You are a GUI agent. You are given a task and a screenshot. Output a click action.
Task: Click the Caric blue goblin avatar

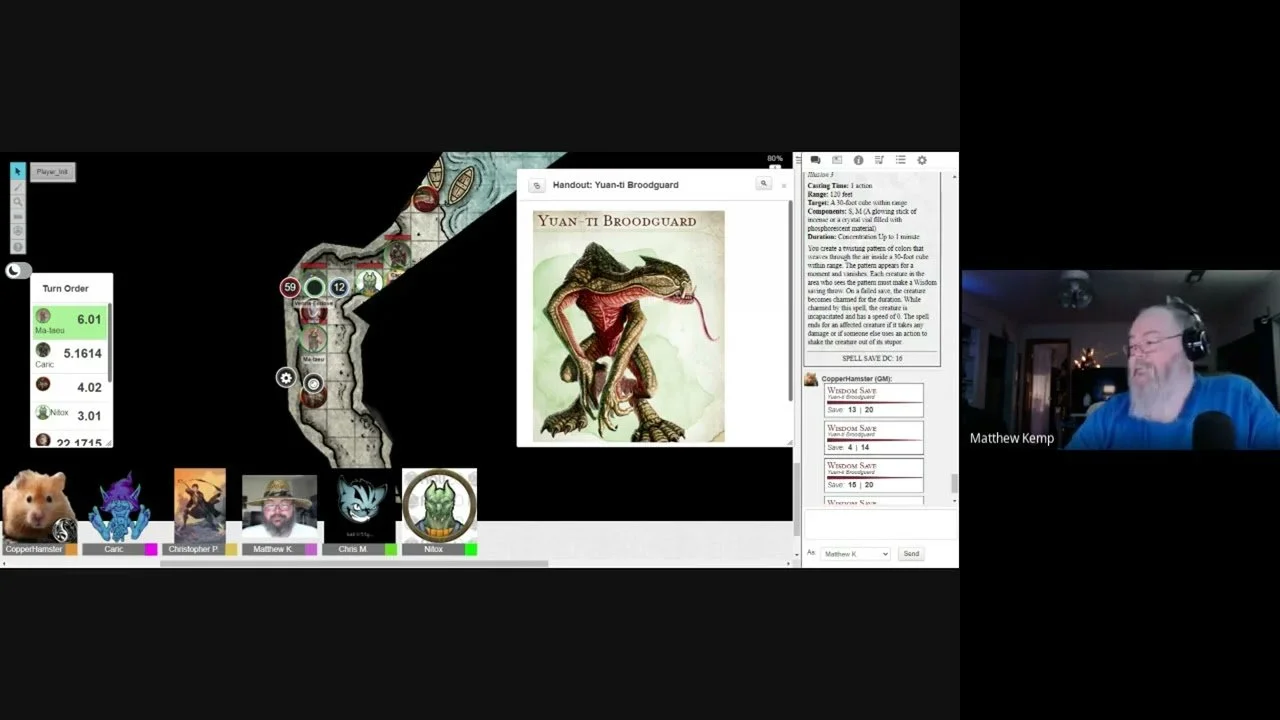[x=119, y=507]
